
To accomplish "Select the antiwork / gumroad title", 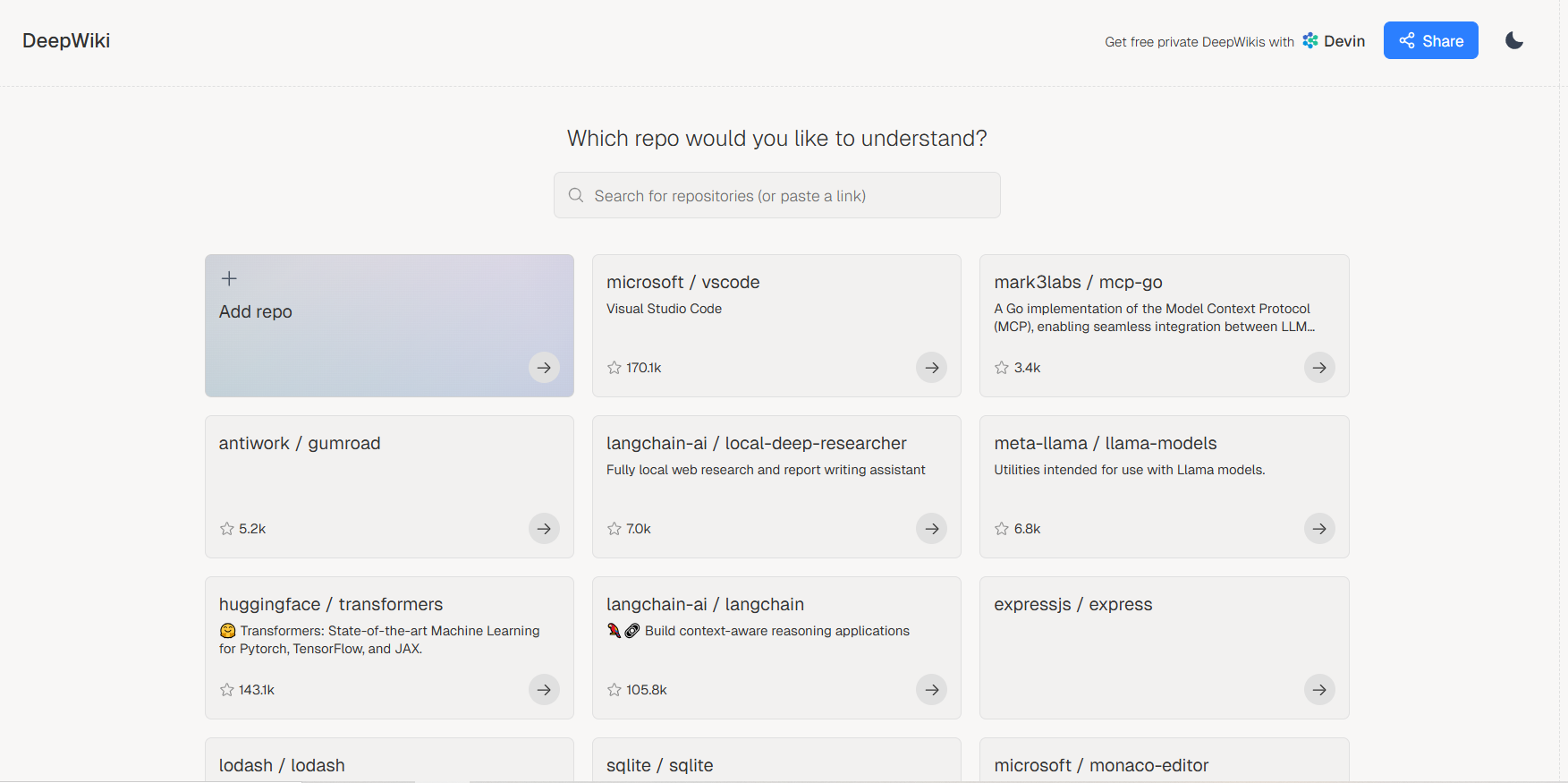I will (300, 443).
